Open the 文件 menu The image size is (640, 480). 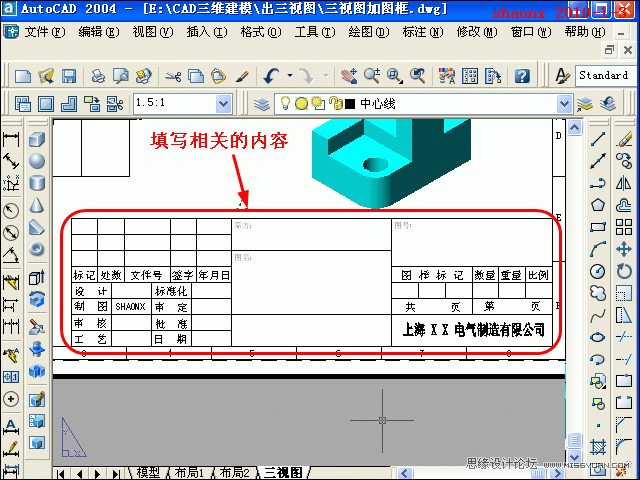(x=44, y=32)
